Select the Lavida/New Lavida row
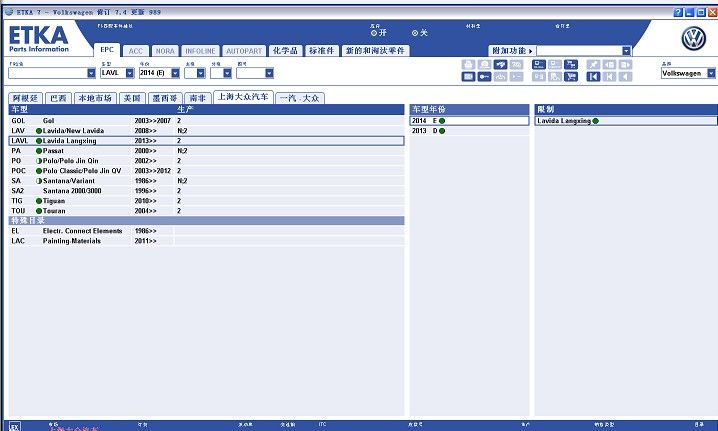The image size is (718, 431). click(x=207, y=131)
